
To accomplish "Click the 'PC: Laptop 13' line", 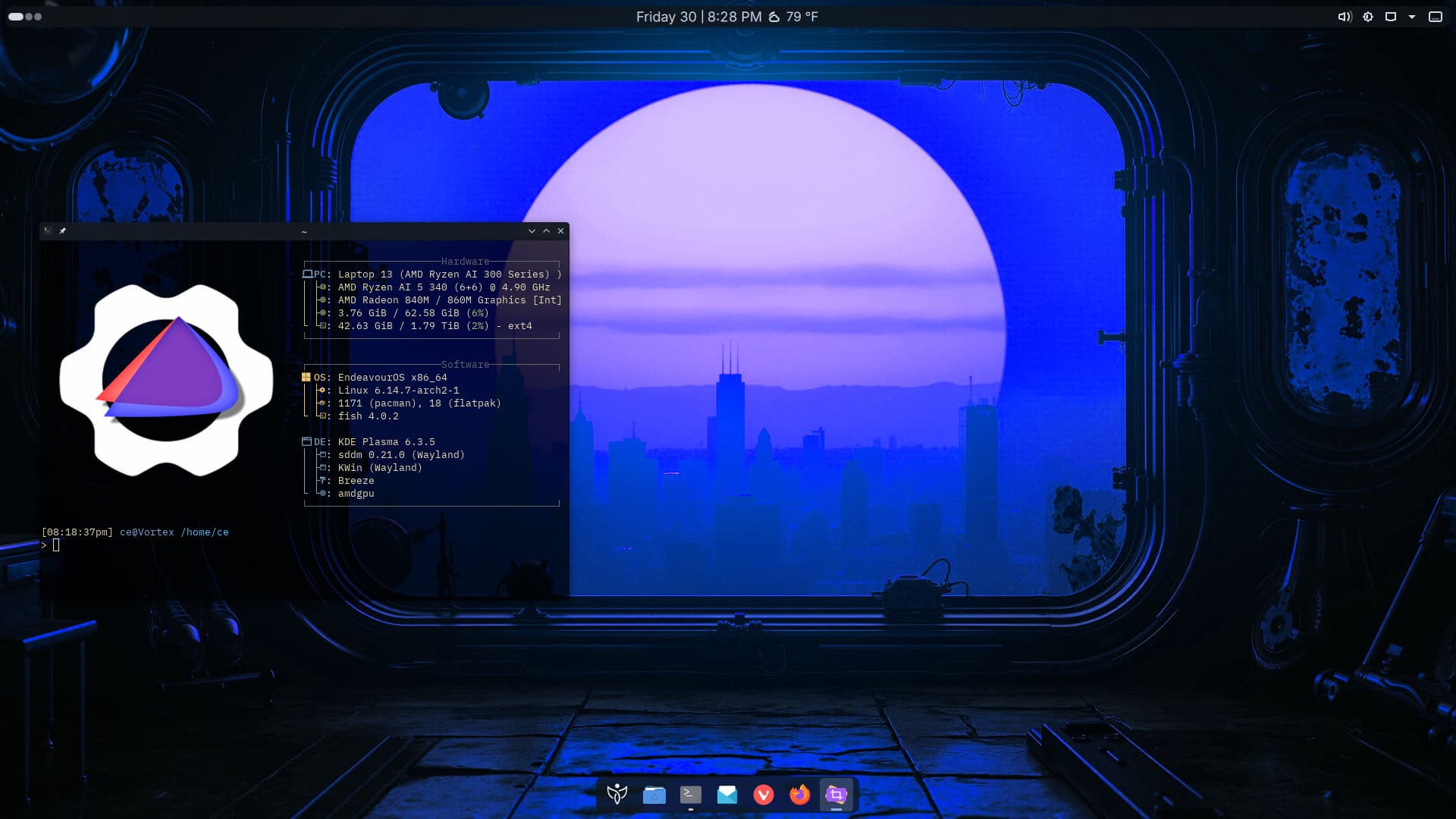I will click(432, 275).
